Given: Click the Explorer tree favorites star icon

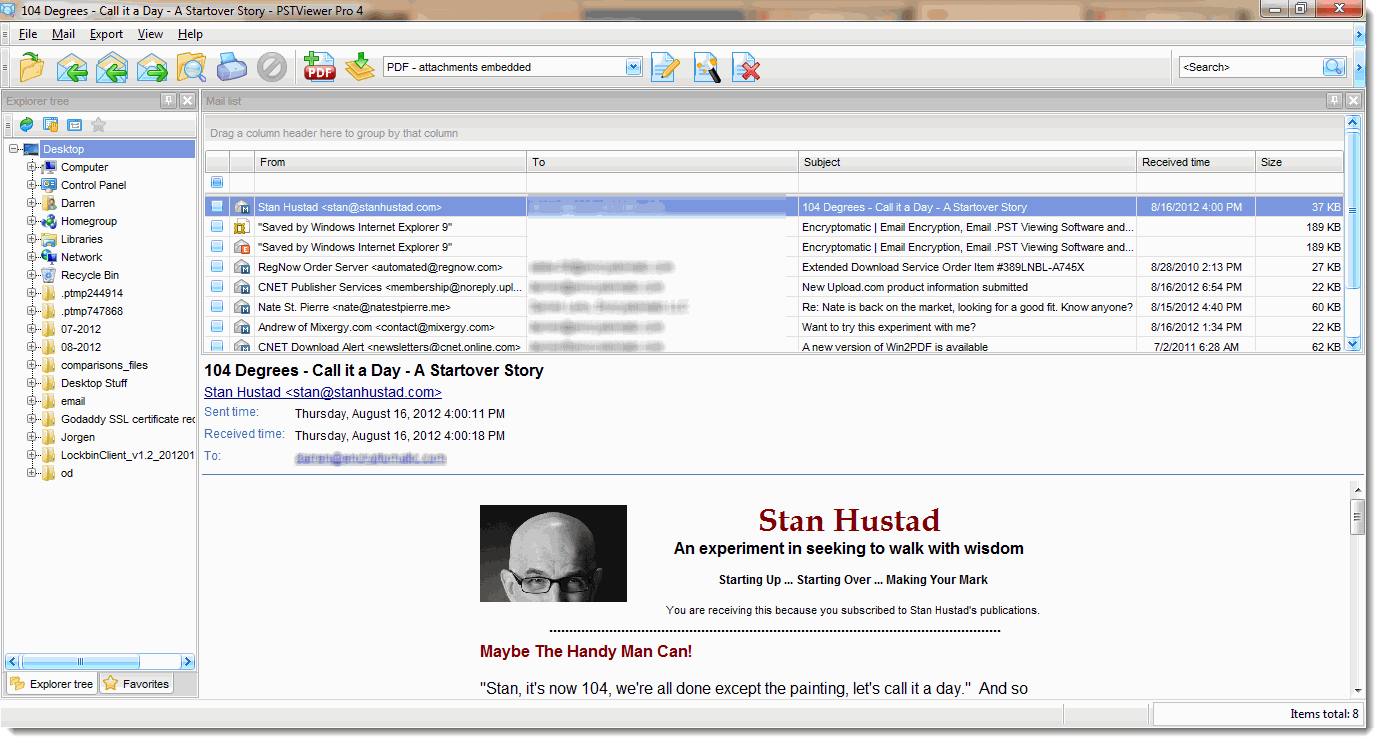Looking at the screenshot, I should (98, 125).
